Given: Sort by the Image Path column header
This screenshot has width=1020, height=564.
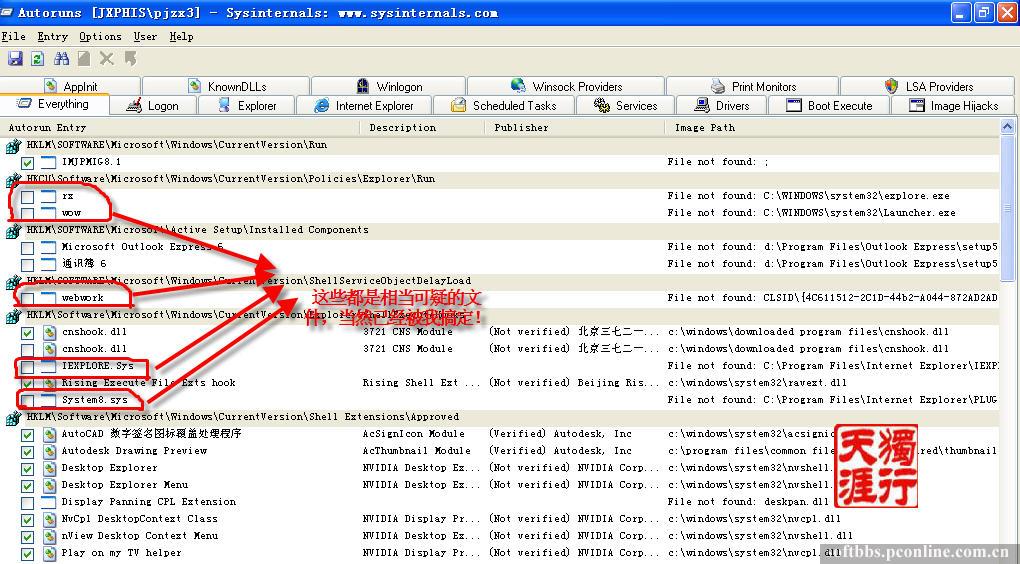Looking at the screenshot, I should pyautogui.click(x=704, y=128).
